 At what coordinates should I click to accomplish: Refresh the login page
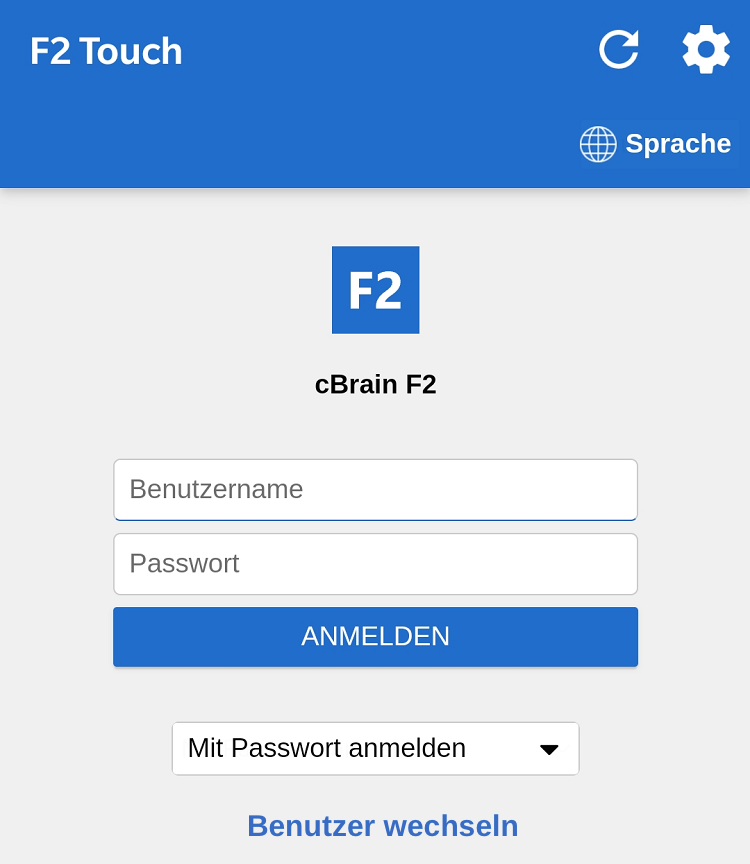619,49
